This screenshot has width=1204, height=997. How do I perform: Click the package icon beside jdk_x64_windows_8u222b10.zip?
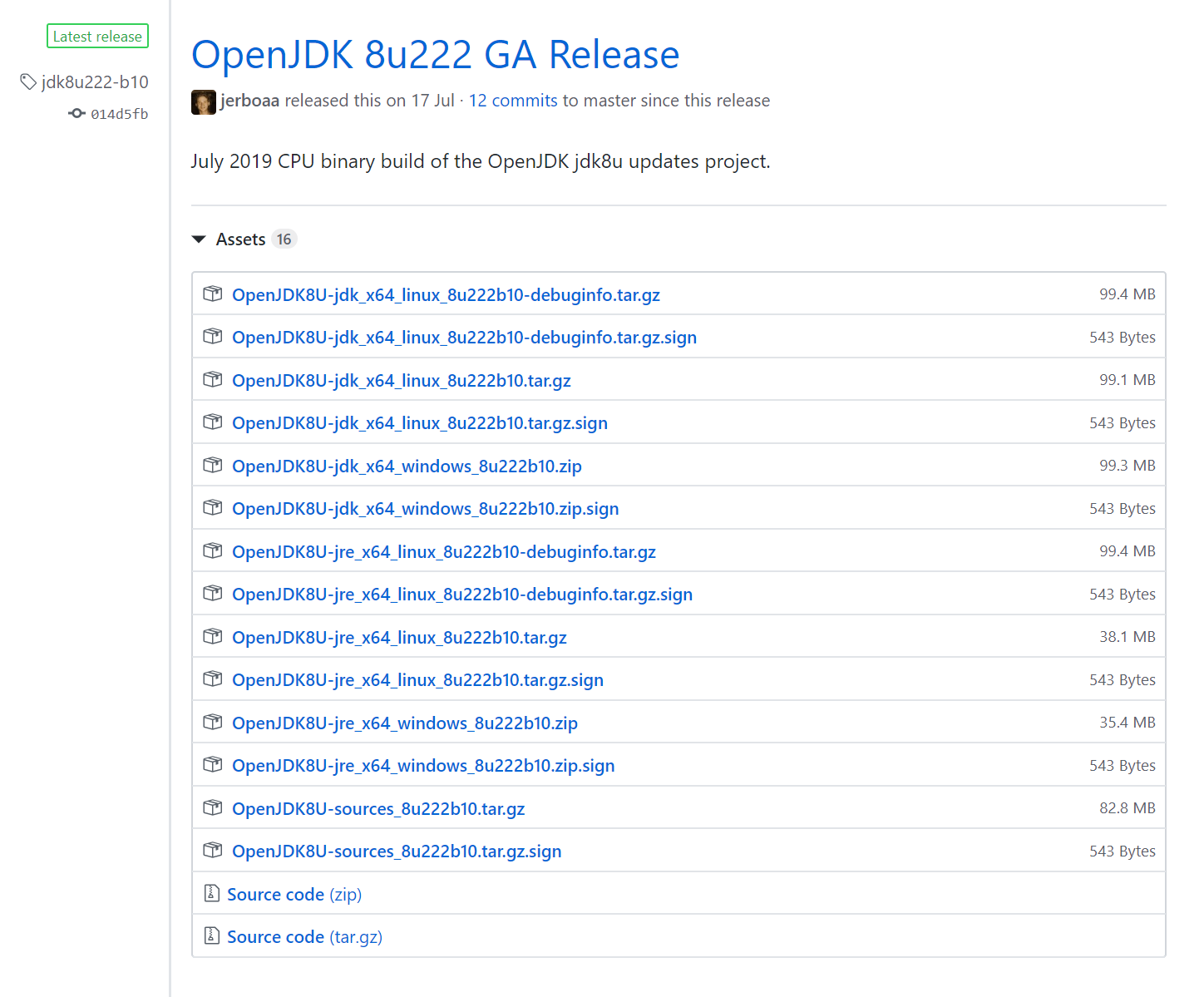213,465
